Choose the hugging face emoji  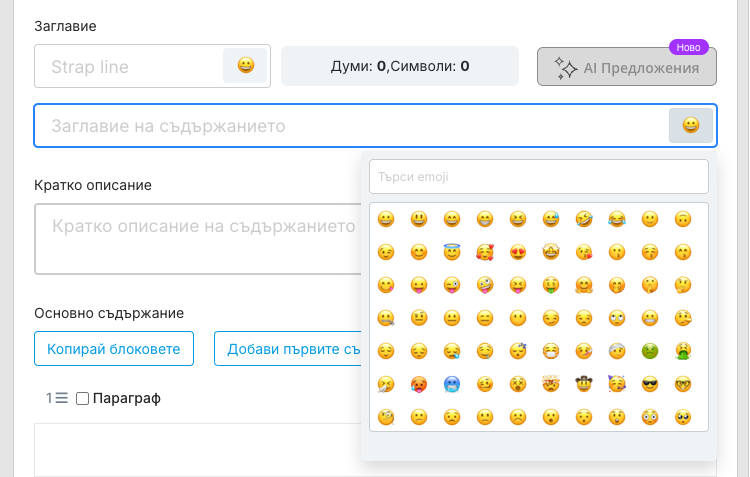point(584,285)
